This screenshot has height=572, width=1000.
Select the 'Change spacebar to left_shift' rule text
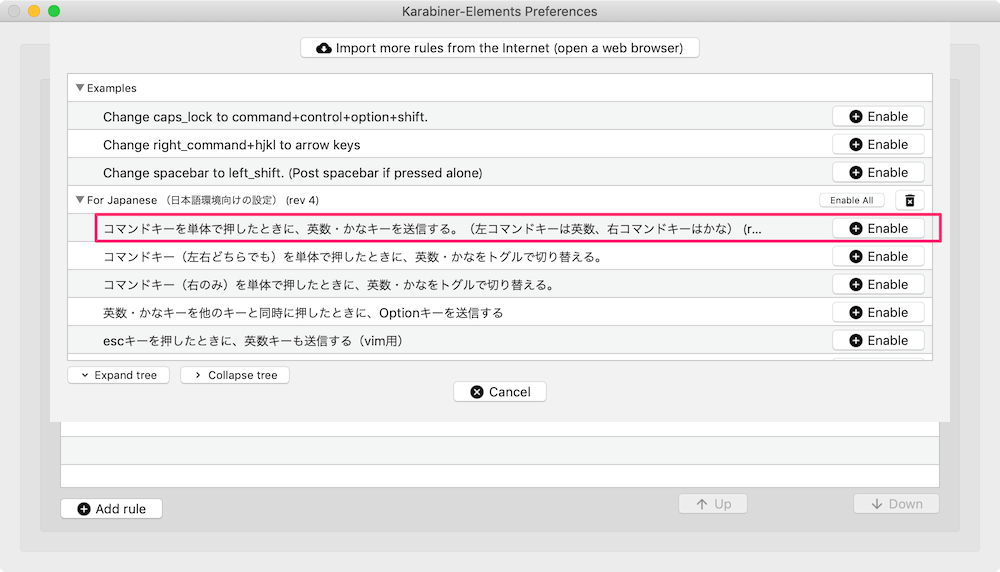click(293, 173)
